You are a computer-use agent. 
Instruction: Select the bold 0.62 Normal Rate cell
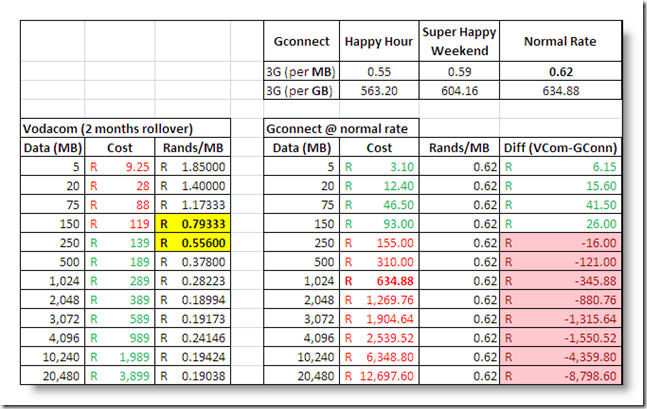tap(560, 73)
